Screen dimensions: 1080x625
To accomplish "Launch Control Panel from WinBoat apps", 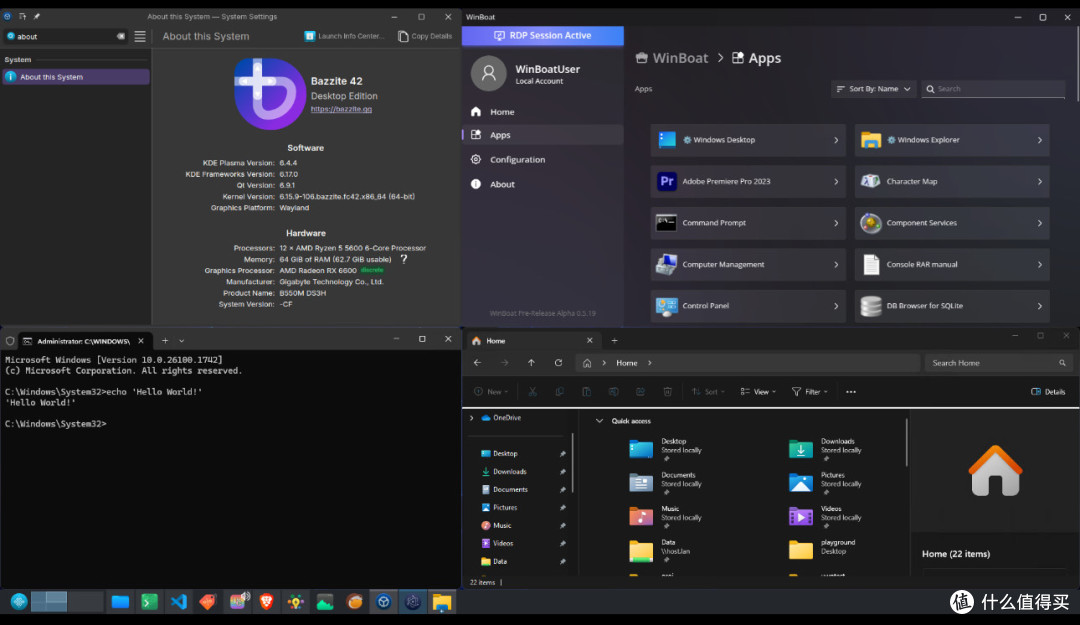I will point(748,305).
